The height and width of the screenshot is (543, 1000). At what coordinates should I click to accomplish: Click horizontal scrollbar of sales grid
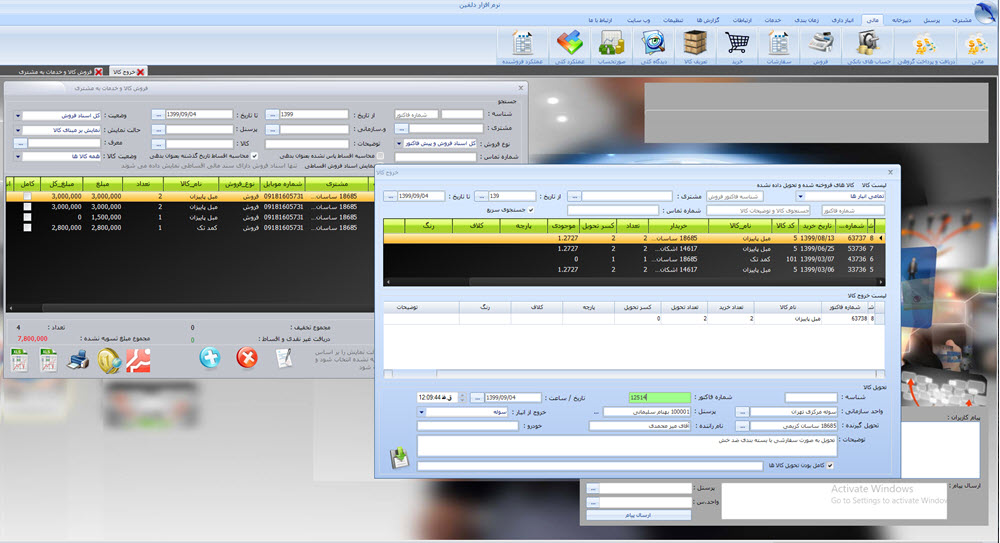pos(189,308)
